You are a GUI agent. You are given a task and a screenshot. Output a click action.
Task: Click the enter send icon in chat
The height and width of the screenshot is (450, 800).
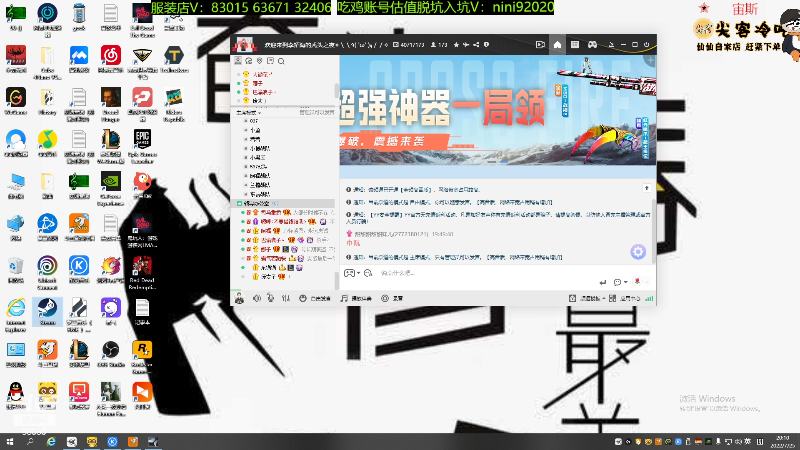(x=603, y=282)
